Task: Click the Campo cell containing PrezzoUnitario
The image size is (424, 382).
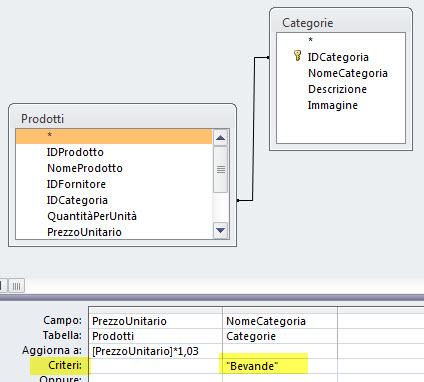Action: click(x=156, y=321)
